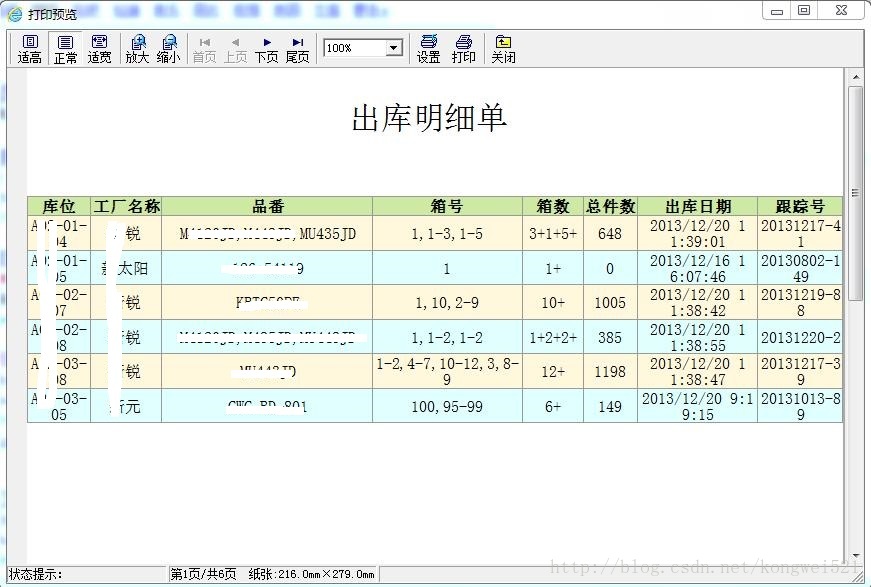Zoom out with the 缩小 button
This screenshot has height=587, width=871.
click(x=168, y=48)
